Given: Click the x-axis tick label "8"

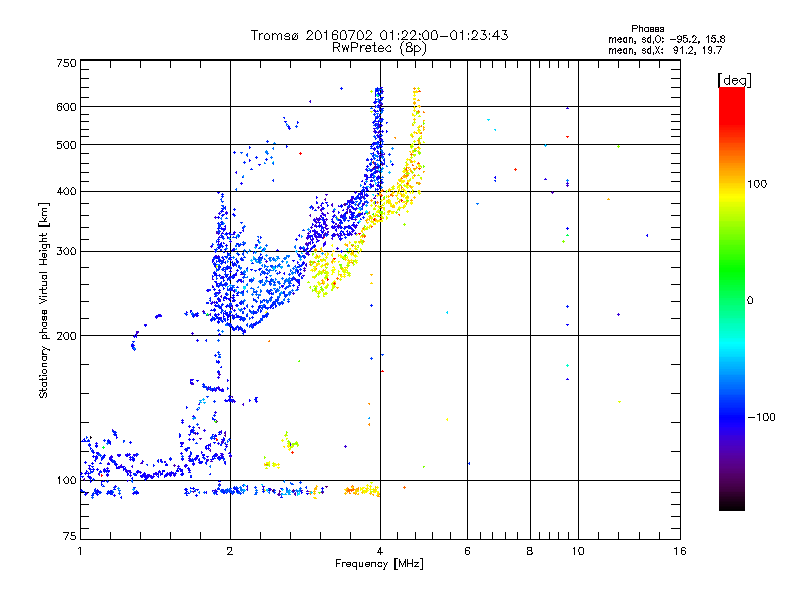Looking at the screenshot, I should [x=530, y=551].
